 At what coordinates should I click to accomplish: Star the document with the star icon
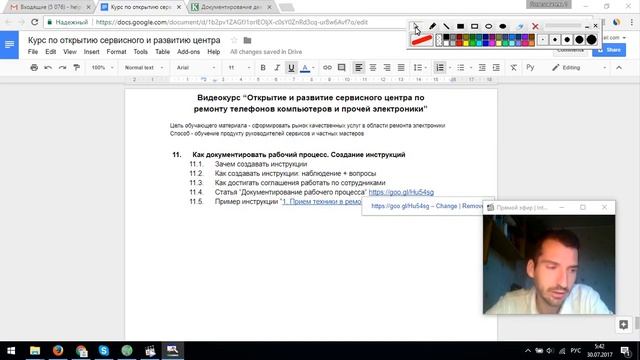pos(234,40)
